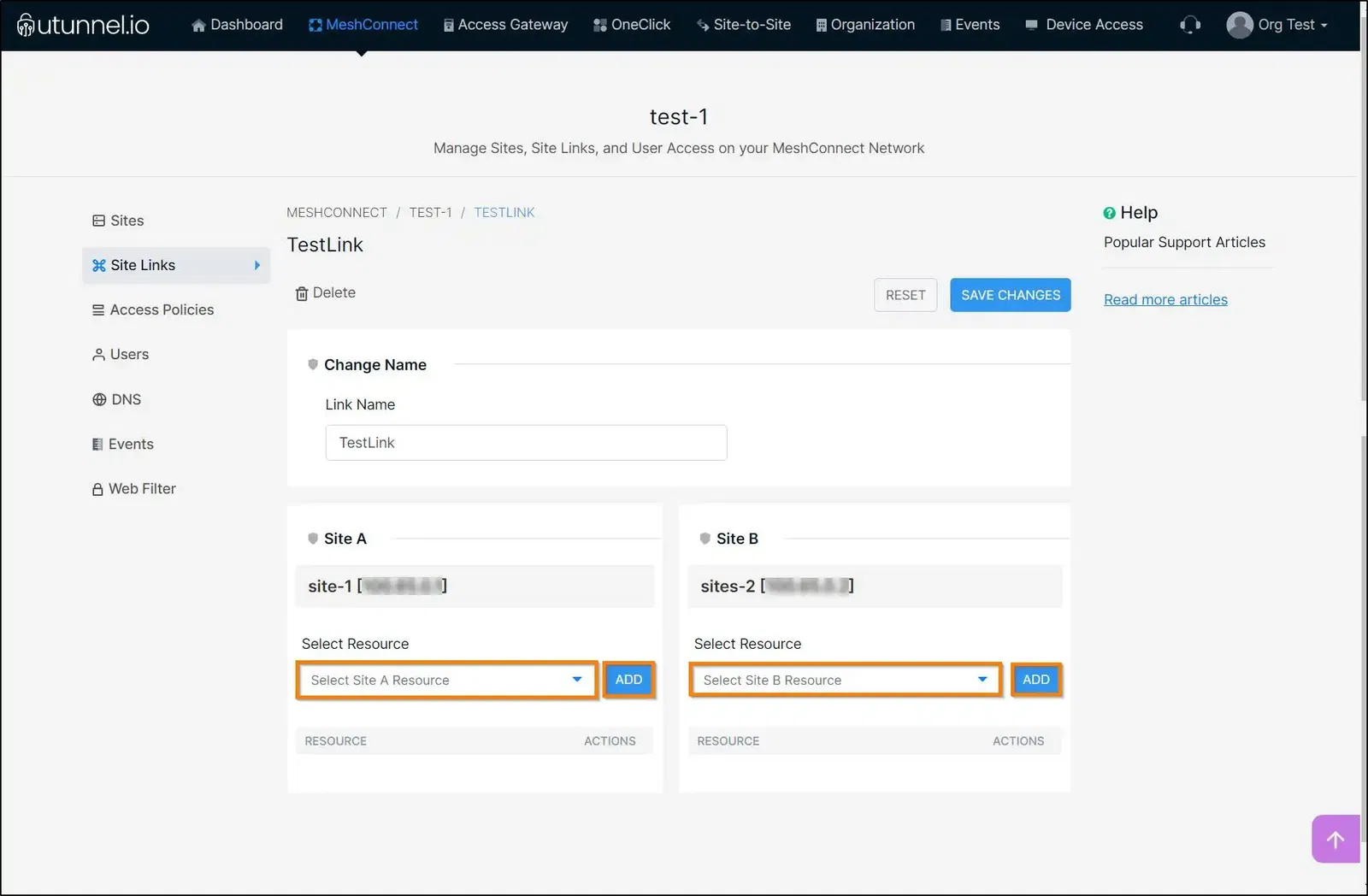
Task: Open the OneClick section
Action: pyautogui.click(x=632, y=25)
